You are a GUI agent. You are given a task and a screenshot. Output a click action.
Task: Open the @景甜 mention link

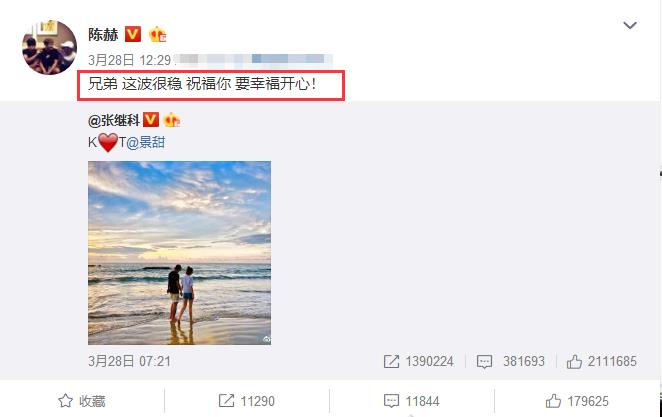pos(146,143)
